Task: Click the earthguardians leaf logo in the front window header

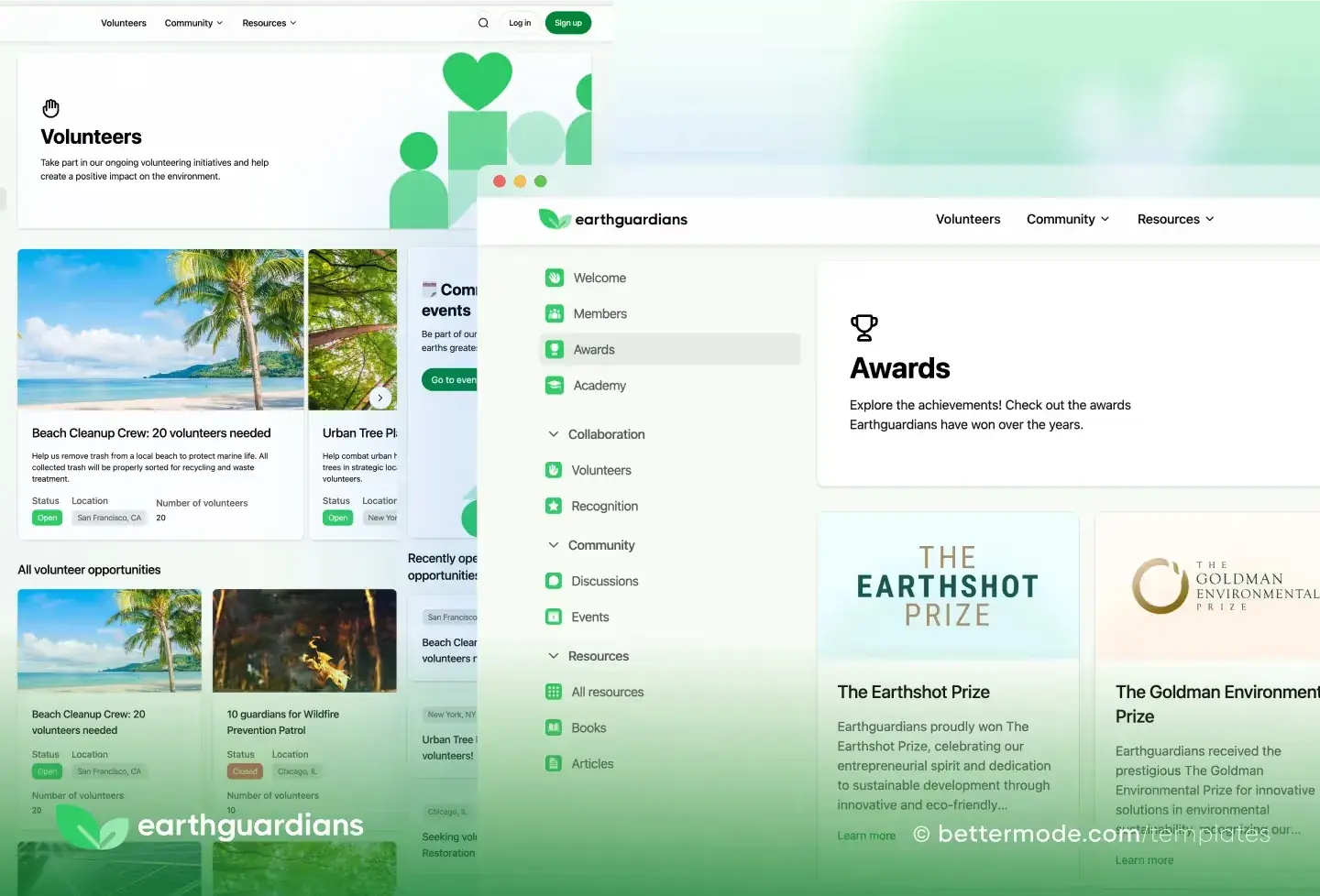Action: point(555,219)
